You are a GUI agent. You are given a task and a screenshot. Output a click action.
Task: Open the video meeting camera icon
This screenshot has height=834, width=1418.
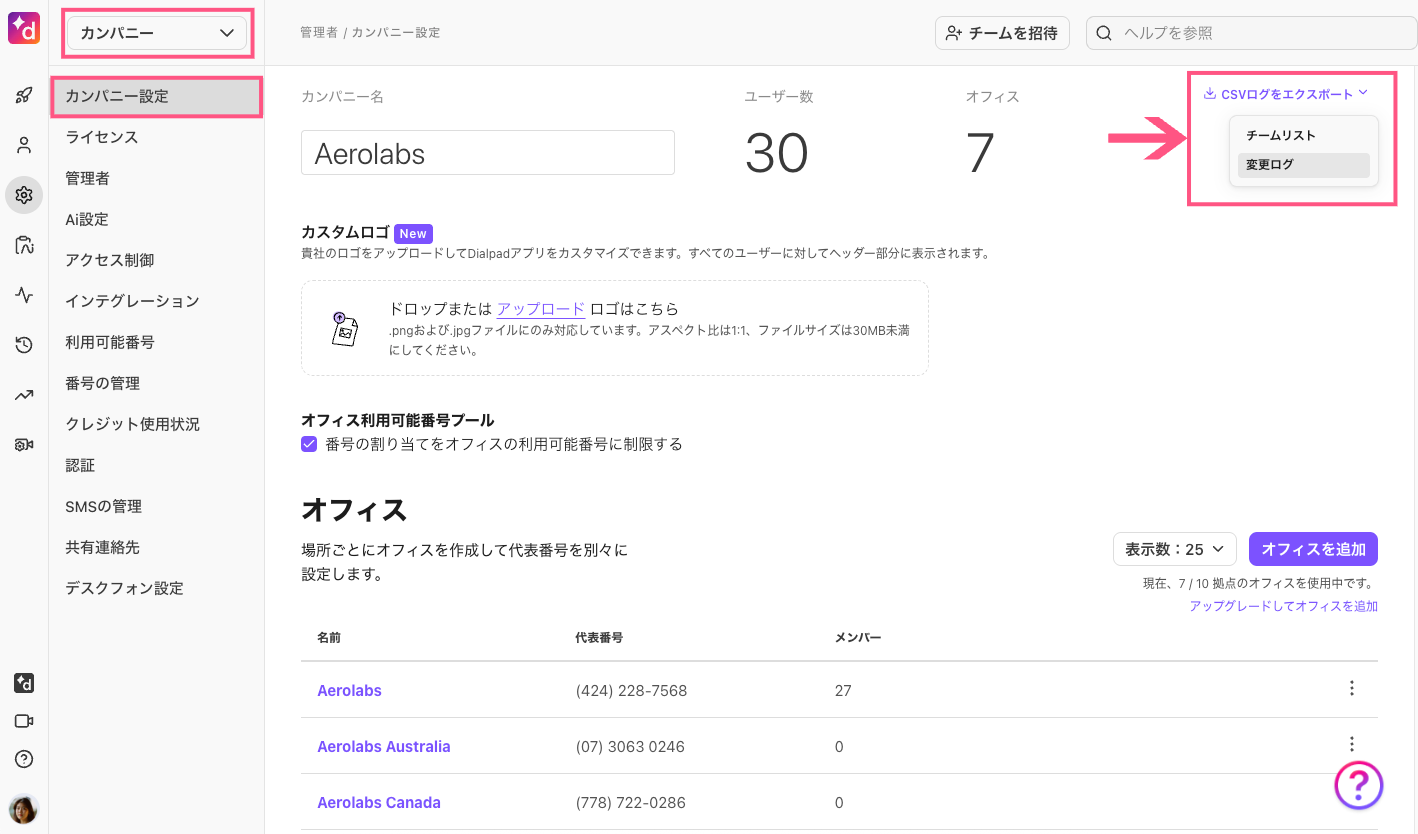[x=24, y=721]
